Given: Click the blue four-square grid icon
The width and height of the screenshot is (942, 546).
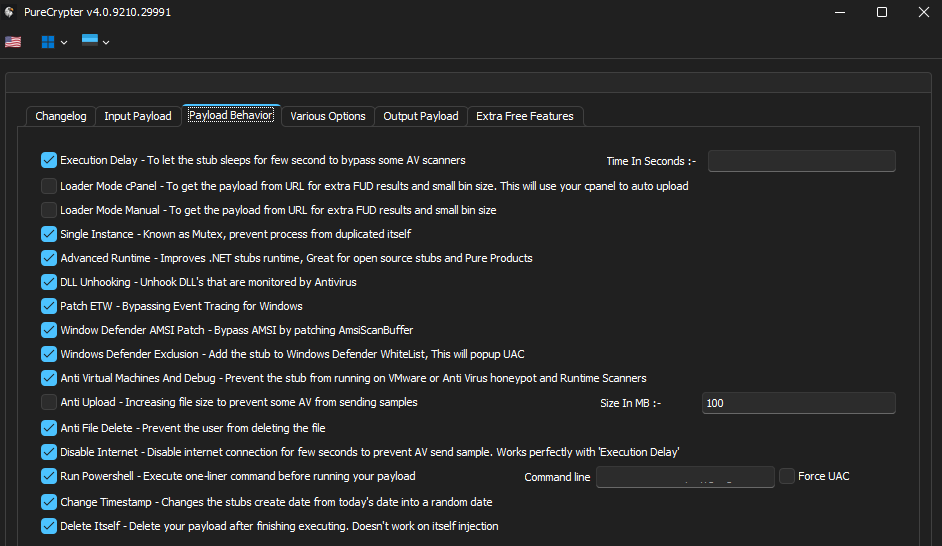Looking at the screenshot, I should (48, 42).
